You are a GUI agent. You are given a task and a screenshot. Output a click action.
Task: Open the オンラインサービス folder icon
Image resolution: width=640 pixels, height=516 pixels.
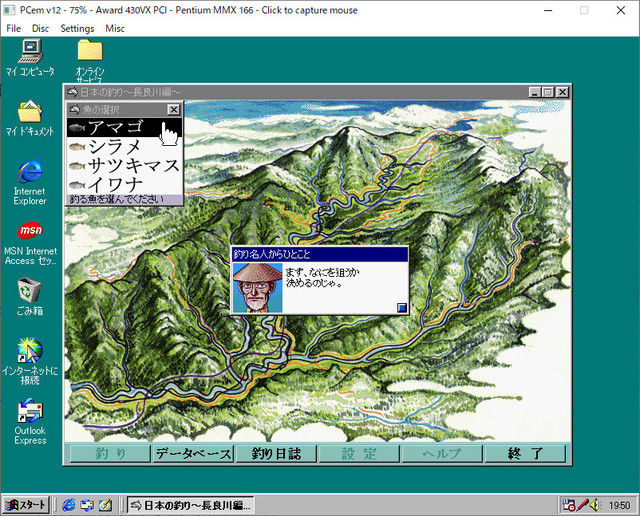click(90, 60)
